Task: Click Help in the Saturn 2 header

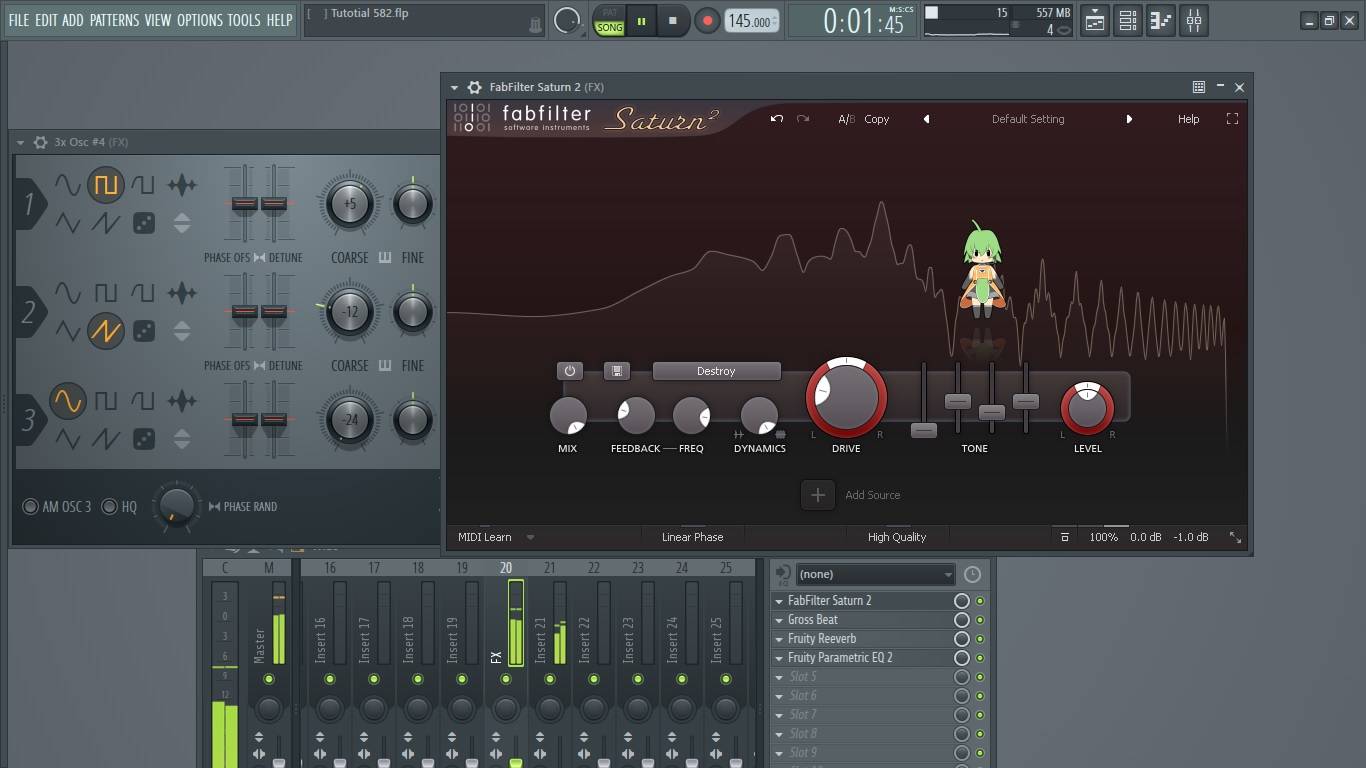Action: 1188,119
